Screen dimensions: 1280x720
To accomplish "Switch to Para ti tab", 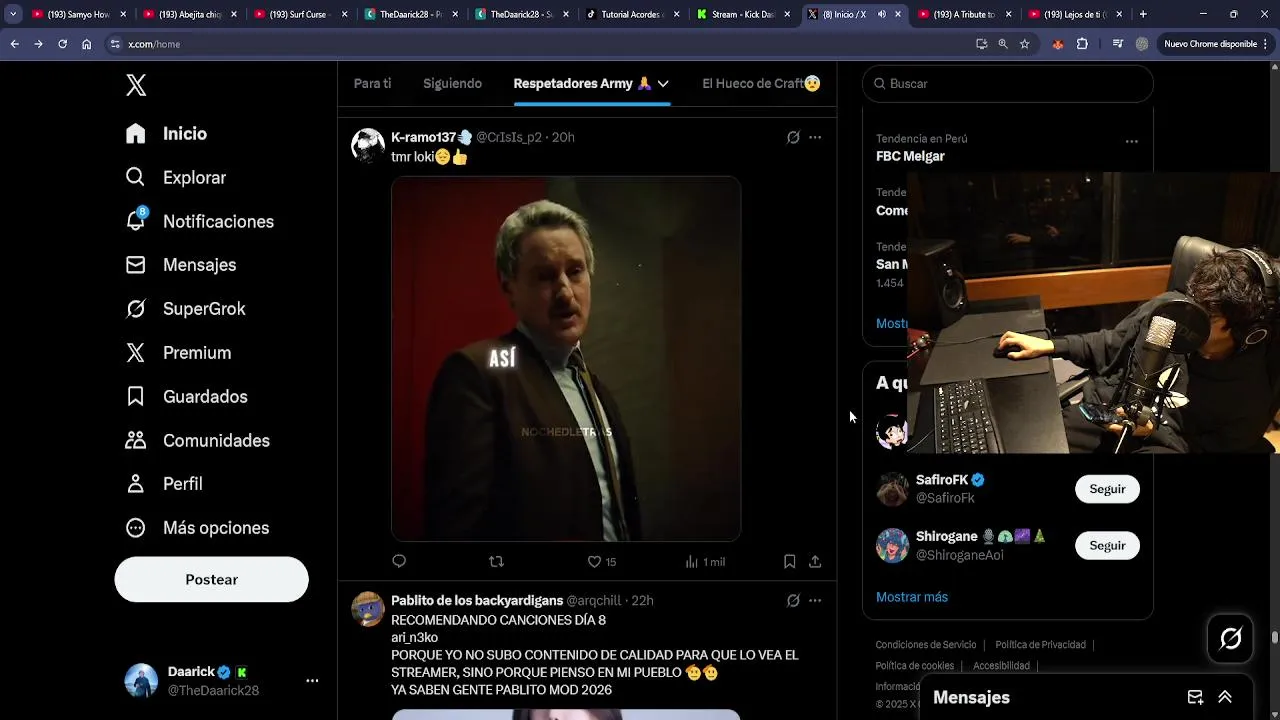I will click(372, 84).
